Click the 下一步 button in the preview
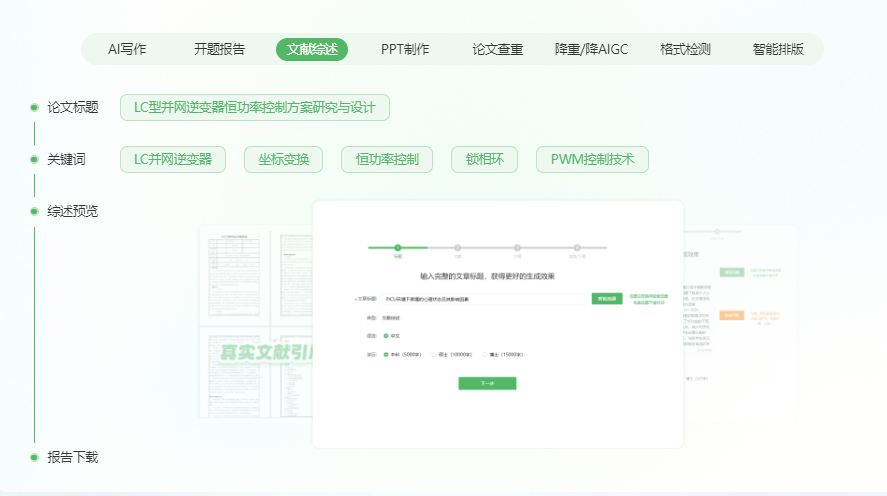 (487, 383)
